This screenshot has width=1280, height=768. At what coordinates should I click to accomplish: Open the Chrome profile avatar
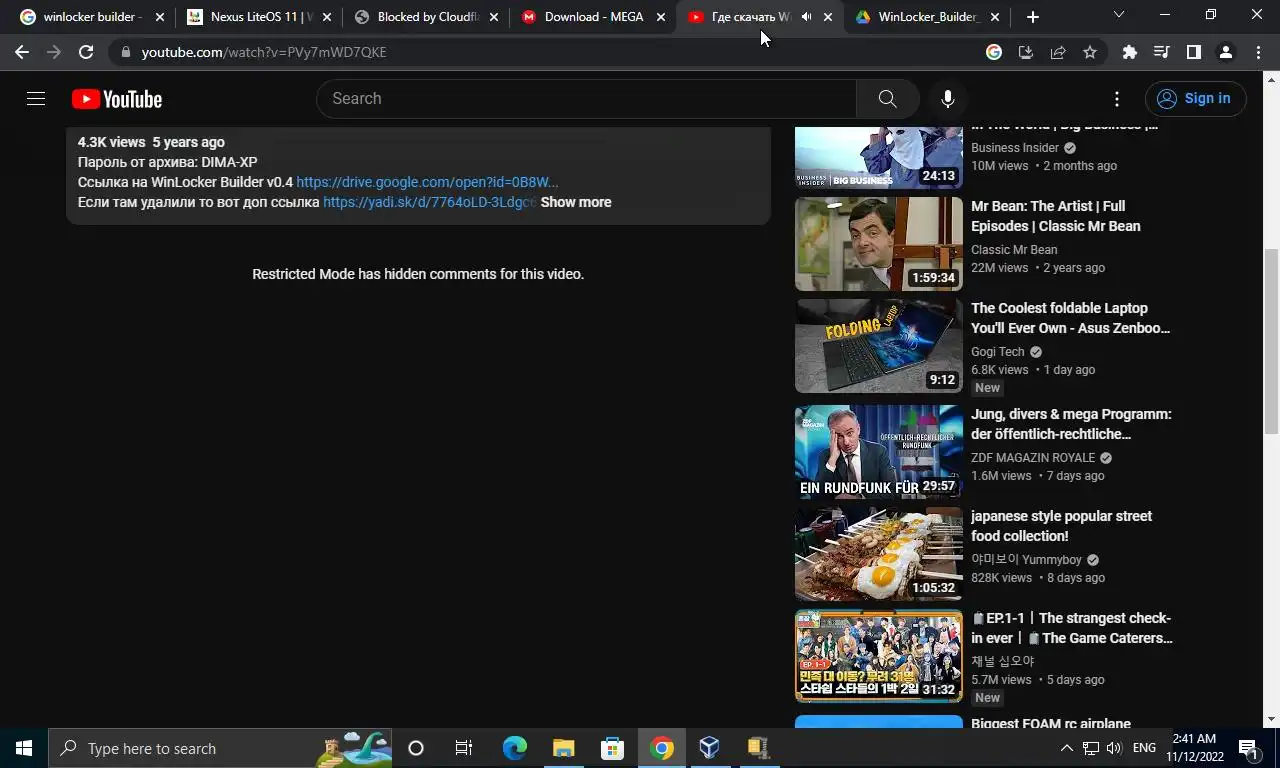[x=1226, y=52]
